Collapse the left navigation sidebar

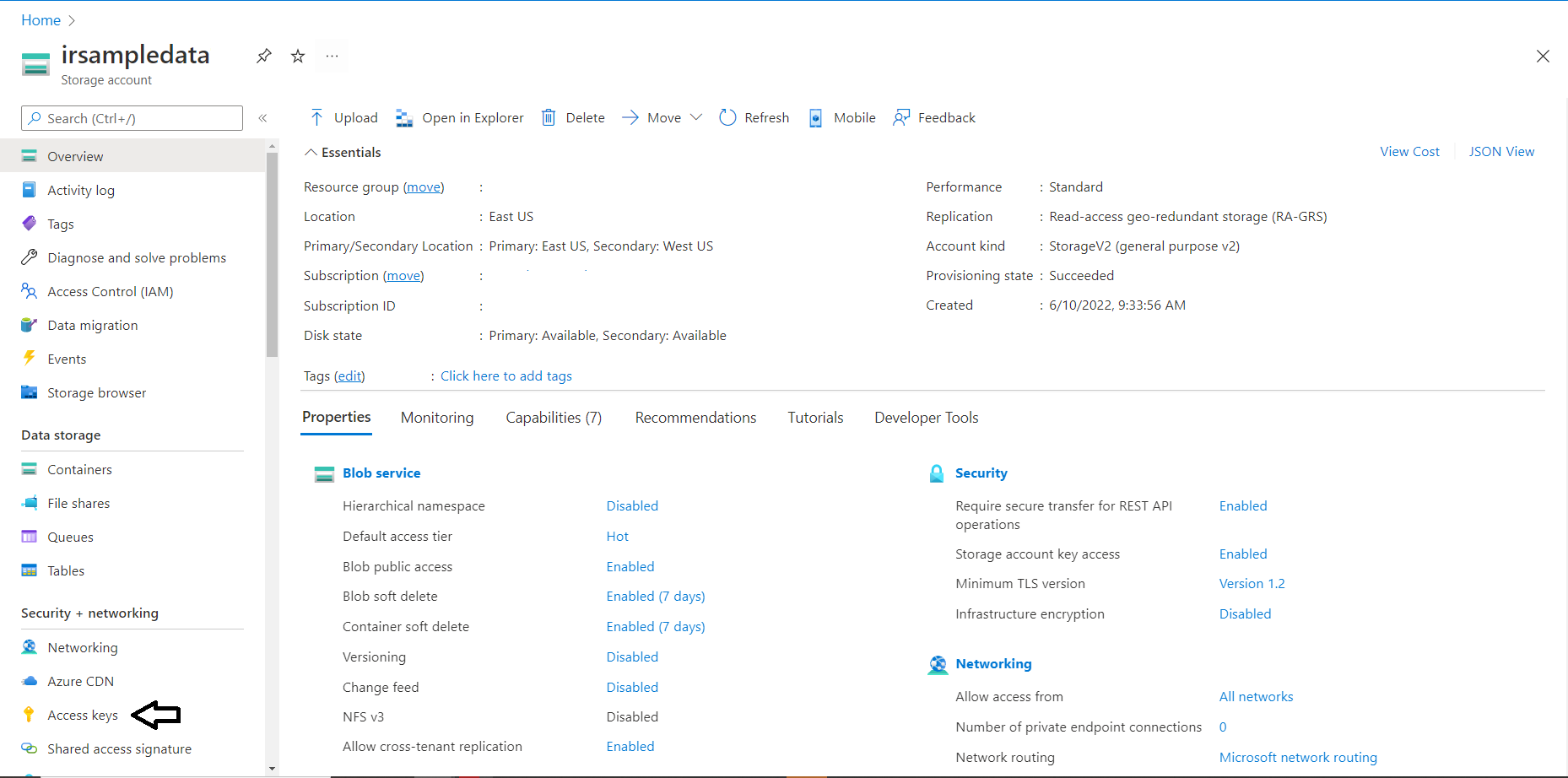tap(262, 118)
